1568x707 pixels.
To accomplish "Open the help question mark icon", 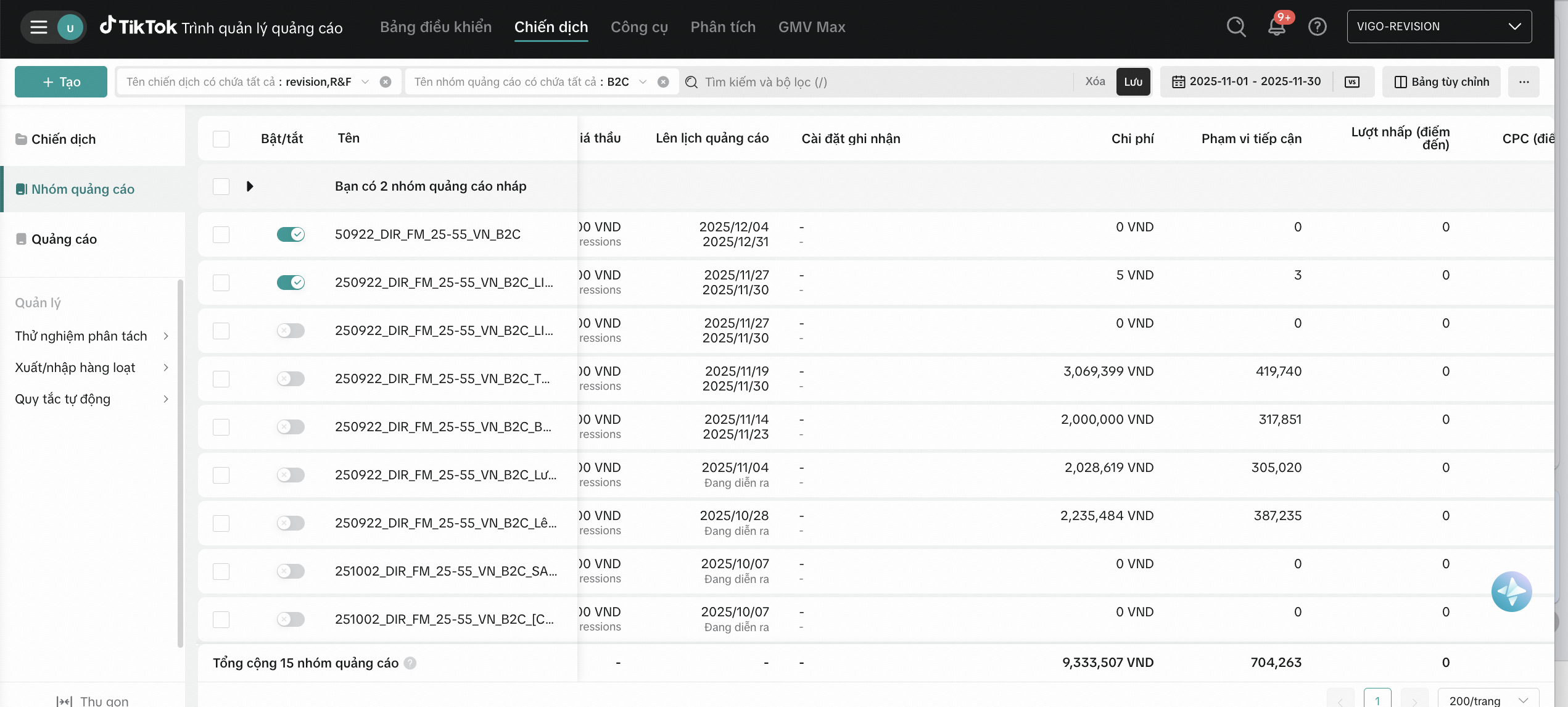I will (x=1317, y=27).
